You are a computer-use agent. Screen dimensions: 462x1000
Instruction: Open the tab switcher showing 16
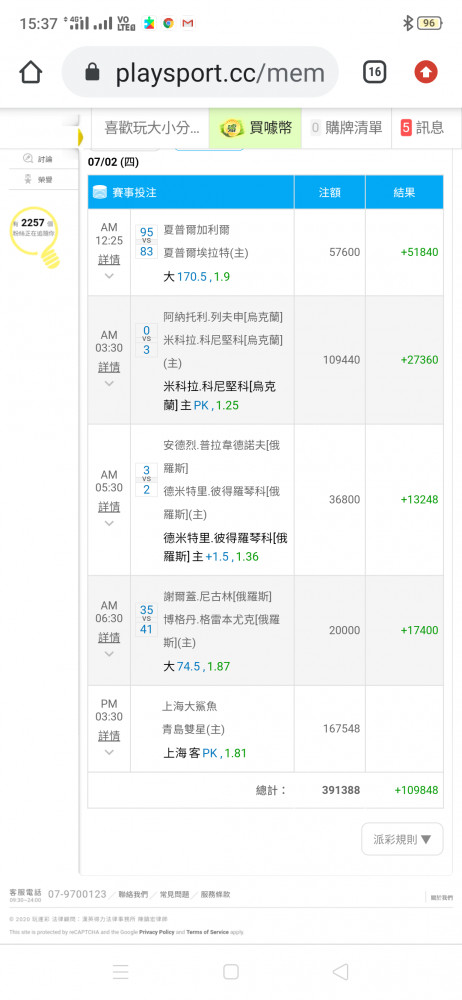(x=375, y=73)
